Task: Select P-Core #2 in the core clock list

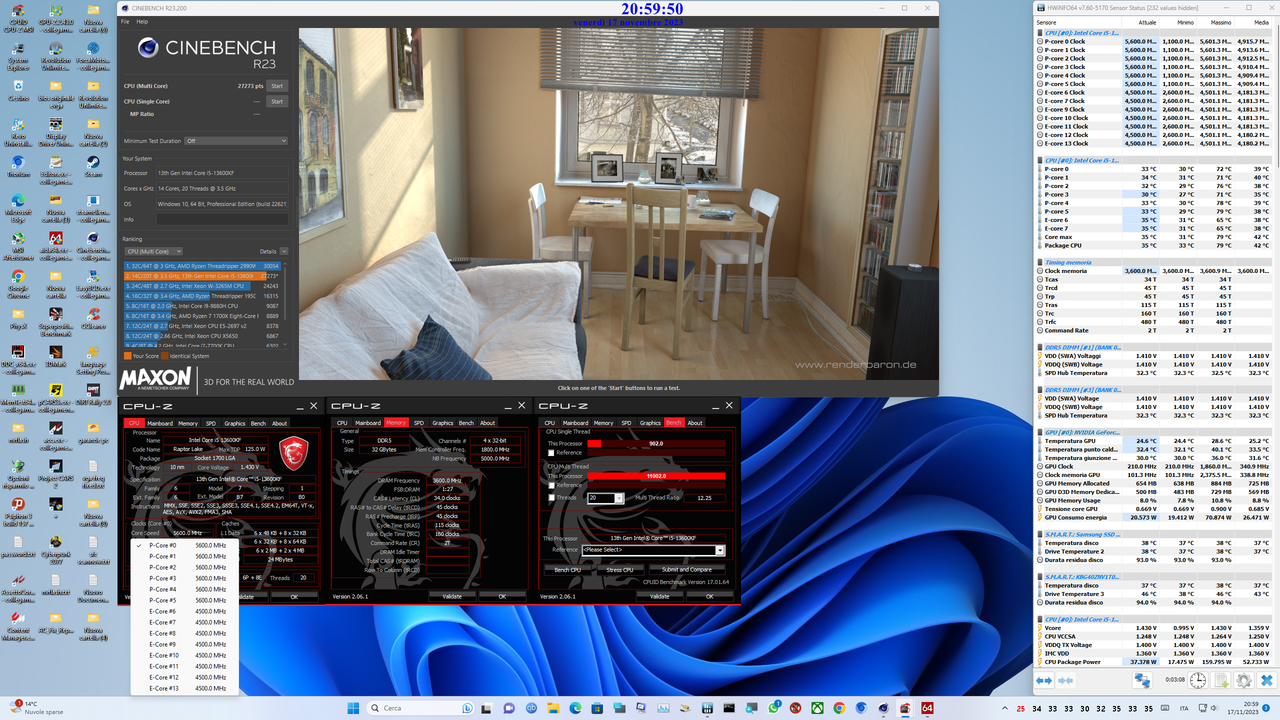Action: [x=163, y=565]
